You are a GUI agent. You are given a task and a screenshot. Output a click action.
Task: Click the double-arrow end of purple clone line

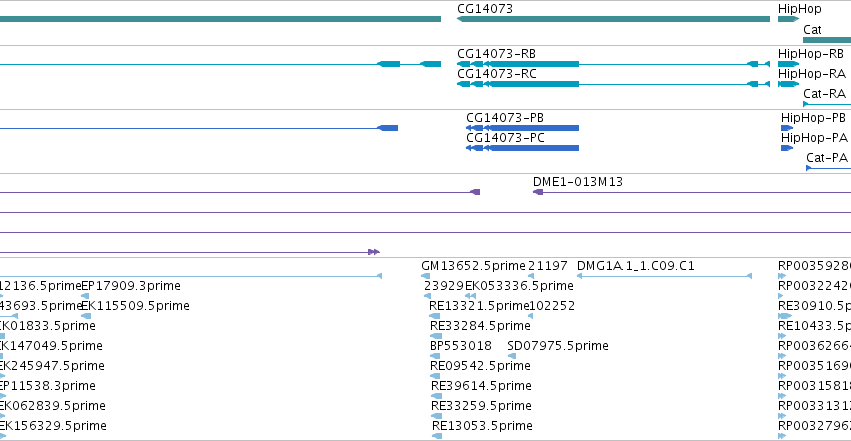374,252
